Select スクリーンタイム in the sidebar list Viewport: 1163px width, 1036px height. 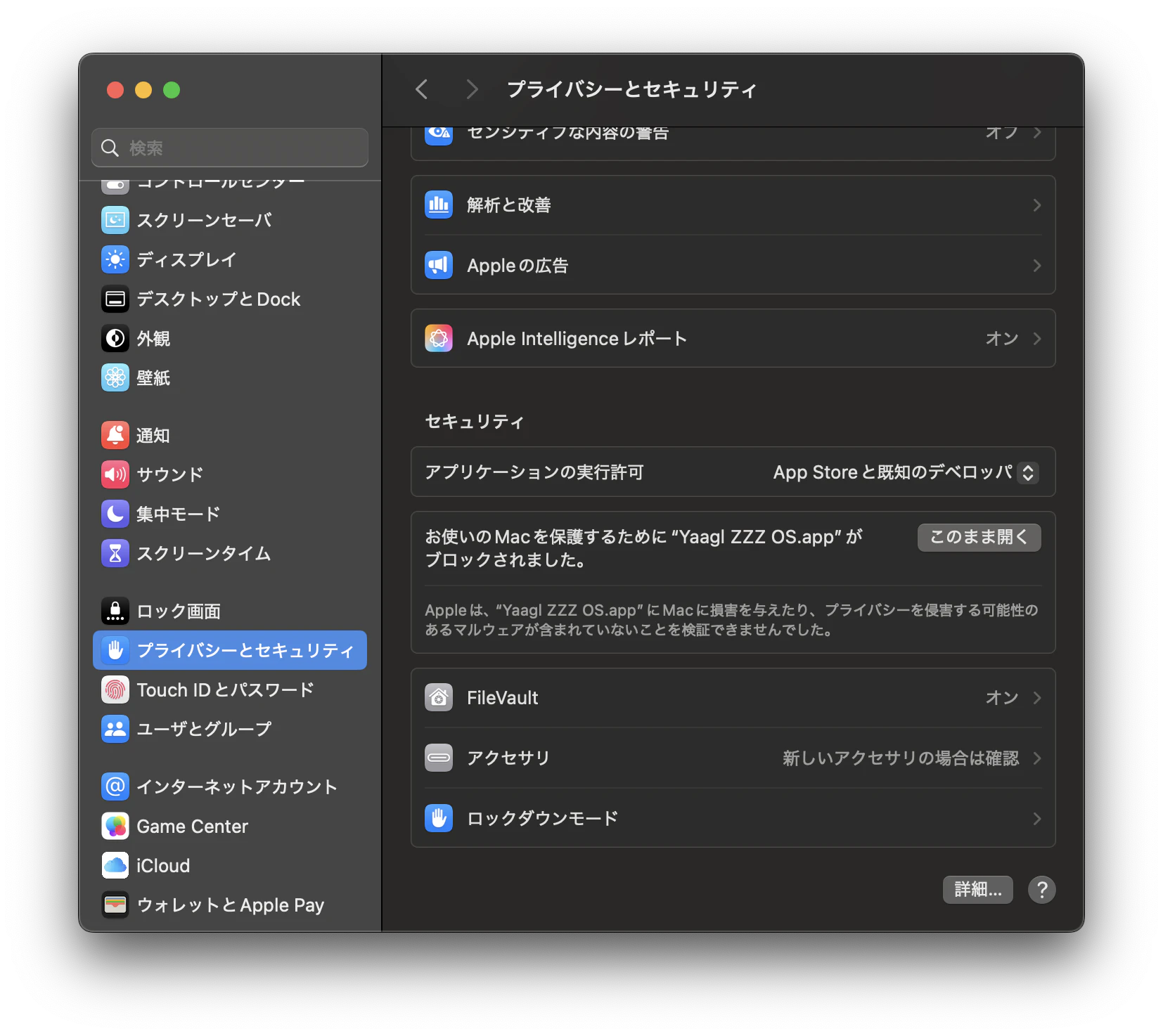[x=230, y=553]
